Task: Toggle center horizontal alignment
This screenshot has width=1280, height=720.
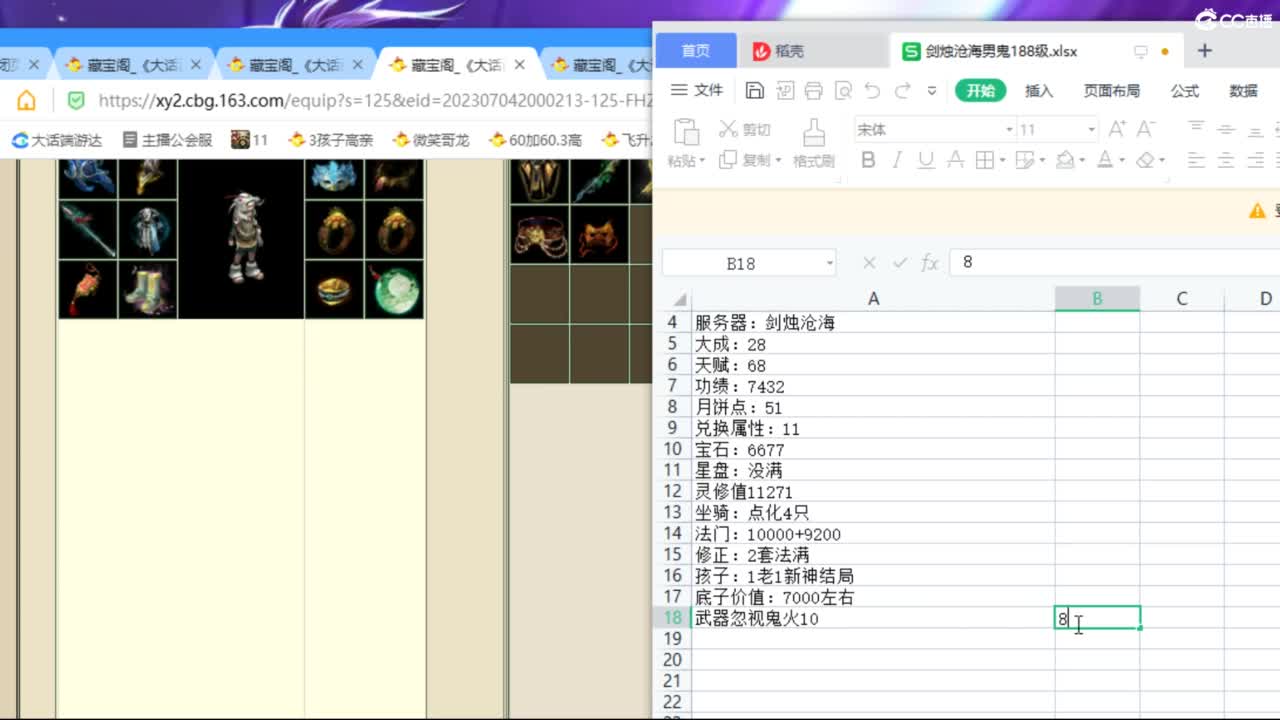Action: point(1226,160)
